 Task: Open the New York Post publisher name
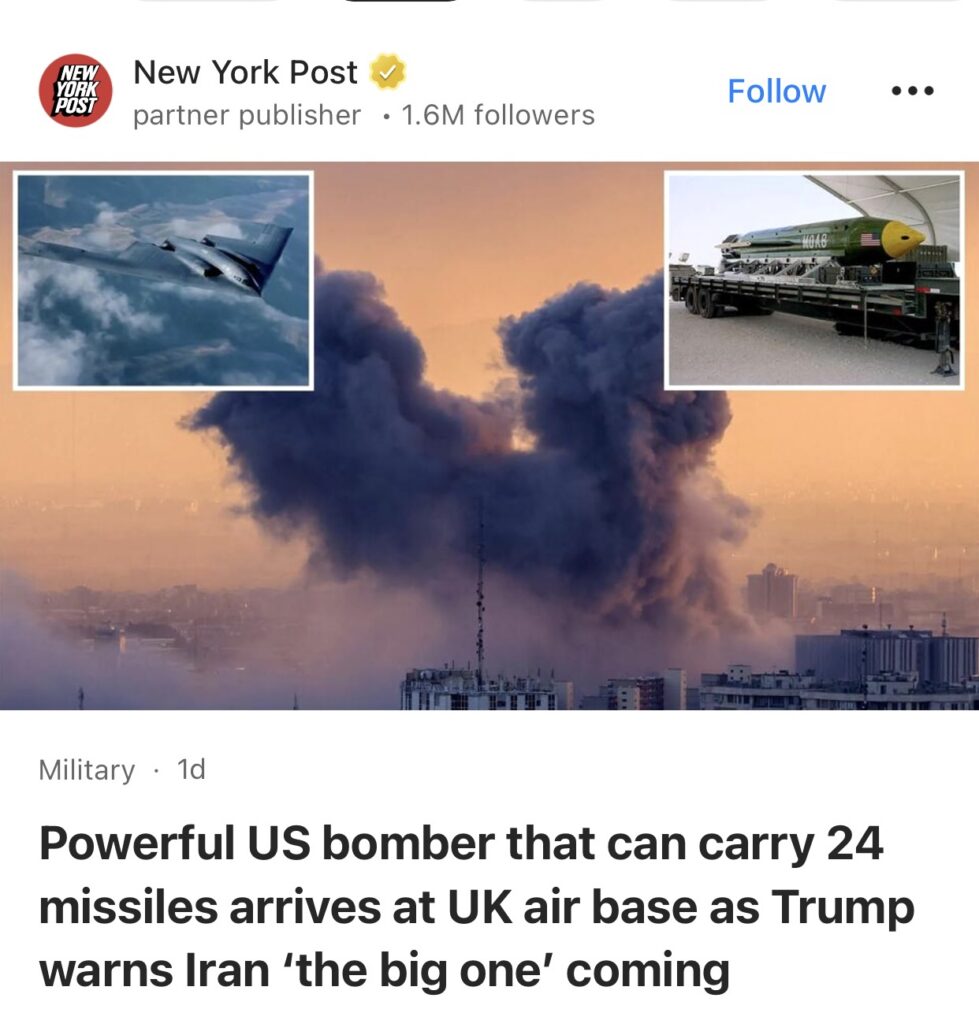pos(246,72)
